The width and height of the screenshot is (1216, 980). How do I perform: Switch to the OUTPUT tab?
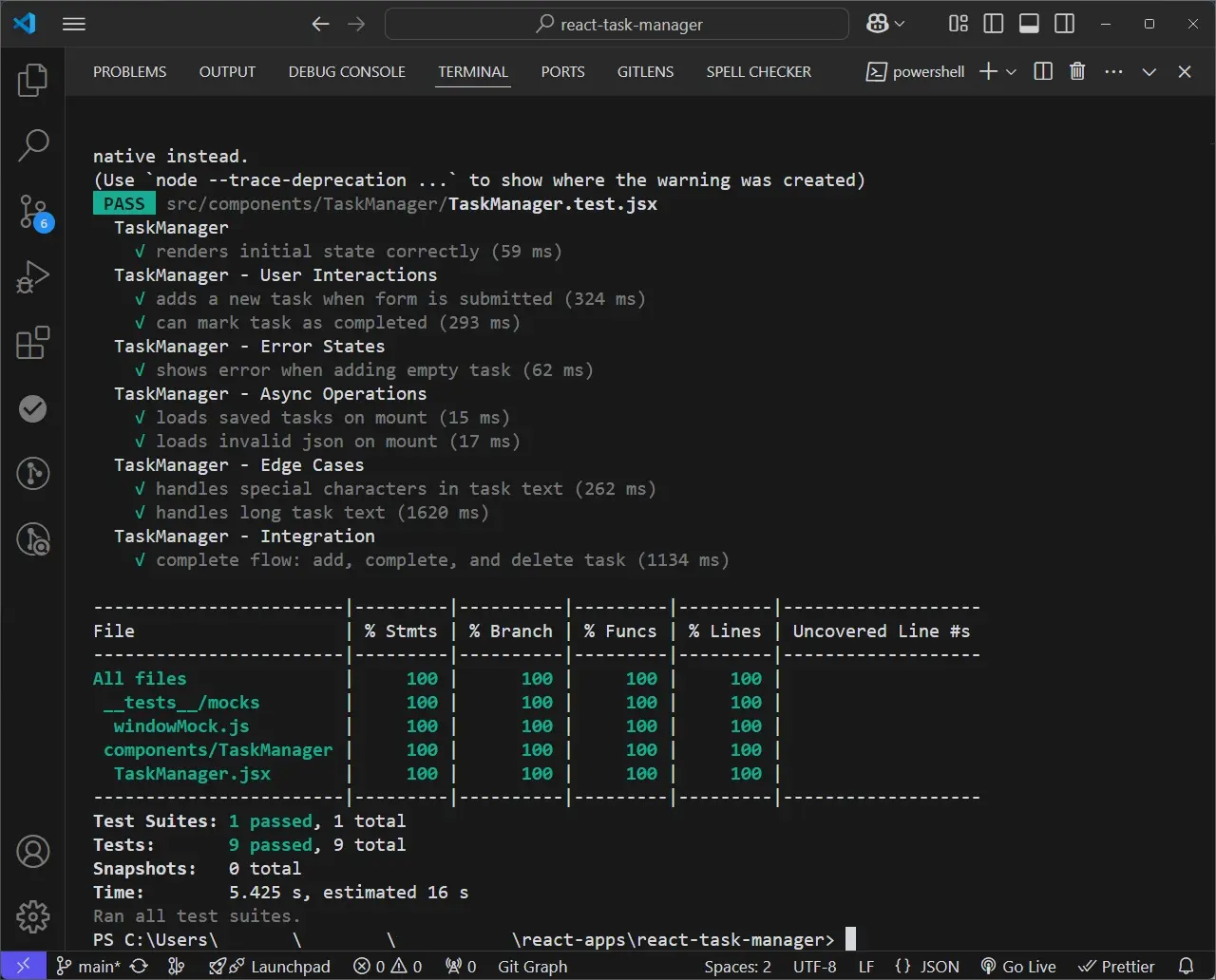(227, 72)
